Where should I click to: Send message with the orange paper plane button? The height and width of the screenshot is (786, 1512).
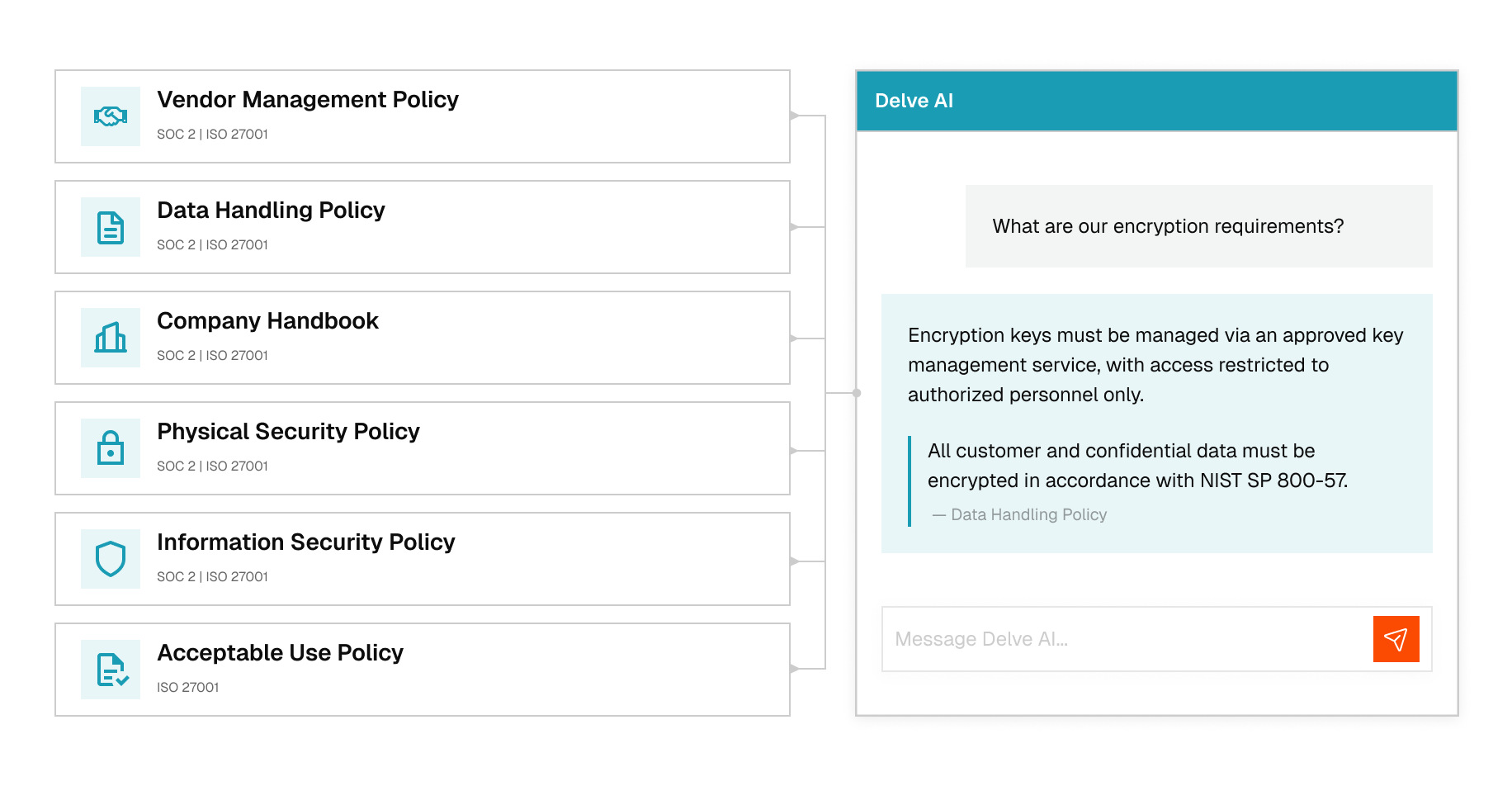pyautogui.click(x=1396, y=639)
